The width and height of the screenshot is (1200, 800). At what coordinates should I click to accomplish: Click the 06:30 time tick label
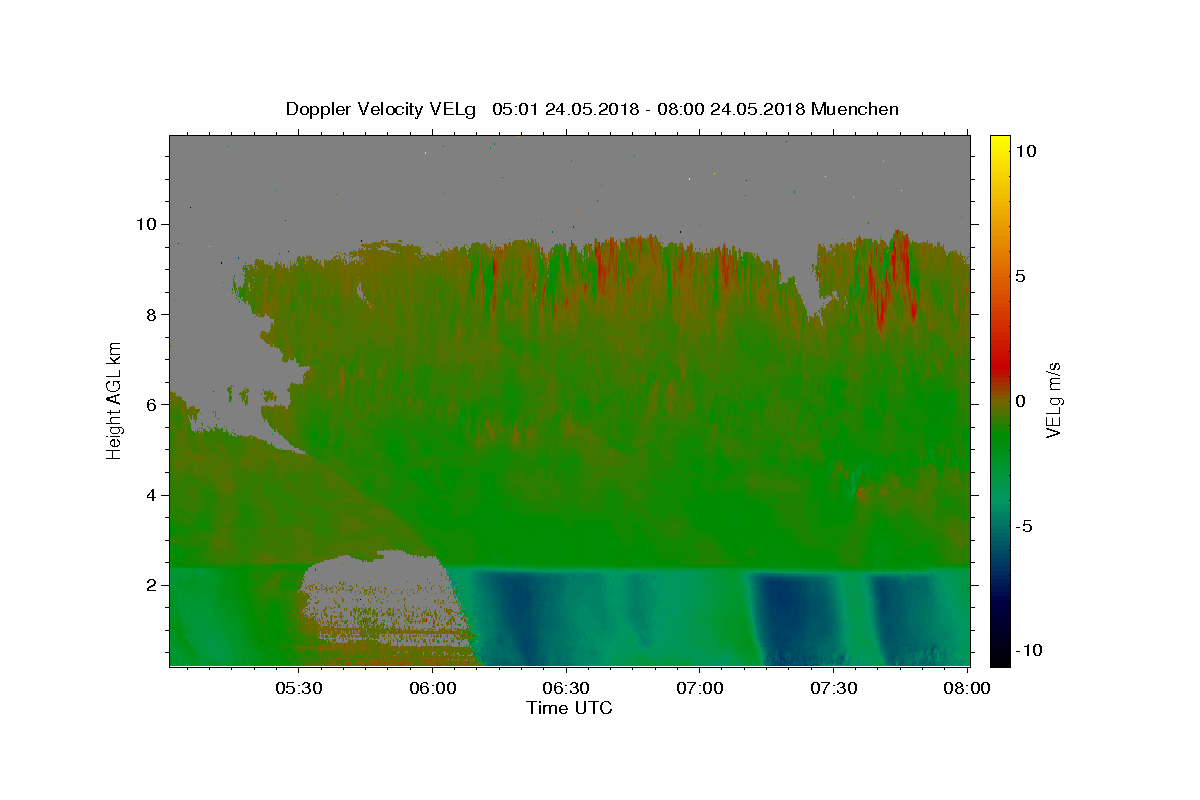(x=566, y=689)
